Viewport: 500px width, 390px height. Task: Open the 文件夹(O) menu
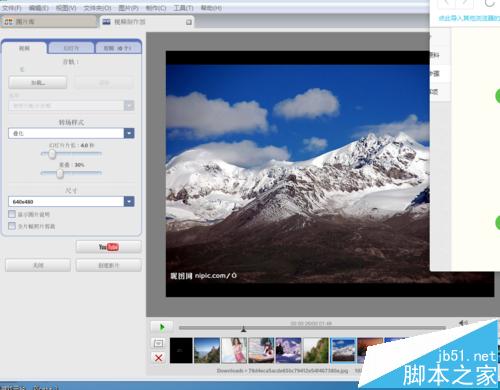tap(97, 8)
